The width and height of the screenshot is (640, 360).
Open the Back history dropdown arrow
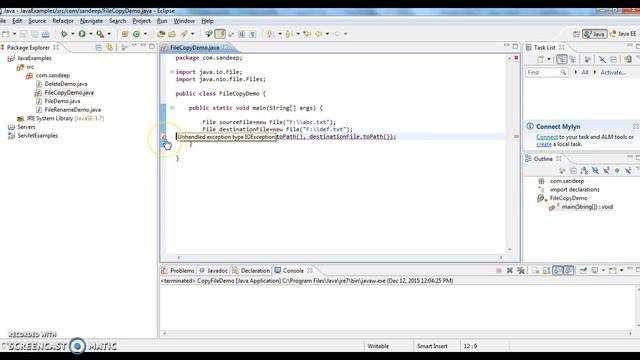pos(327,34)
